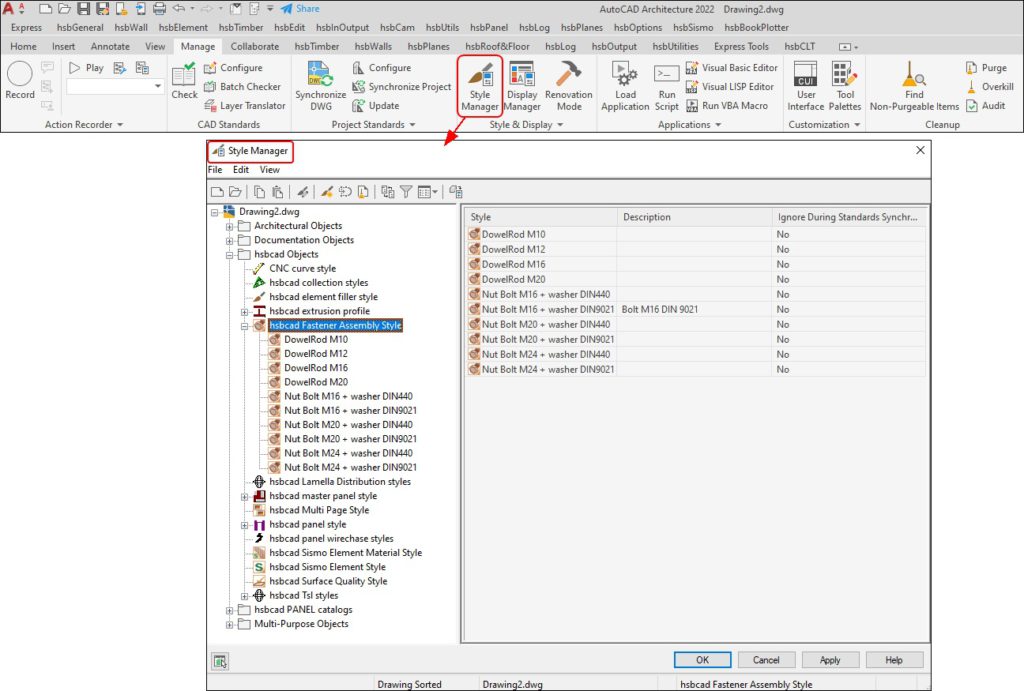Collapse hsbcad Objects folder
The width and height of the screenshot is (1024, 691).
tap(230, 255)
